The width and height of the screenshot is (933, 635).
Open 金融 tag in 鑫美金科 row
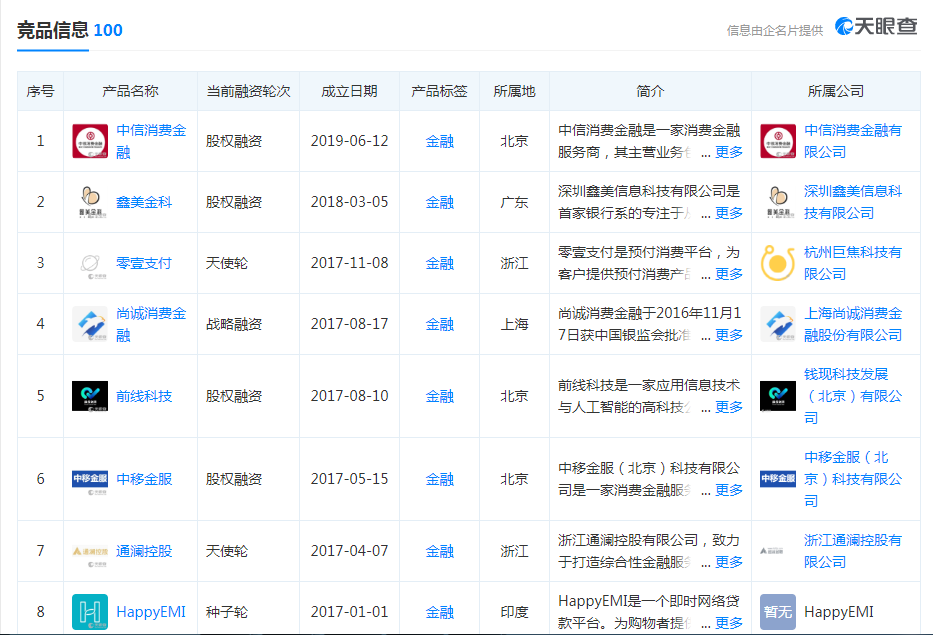tap(439, 202)
